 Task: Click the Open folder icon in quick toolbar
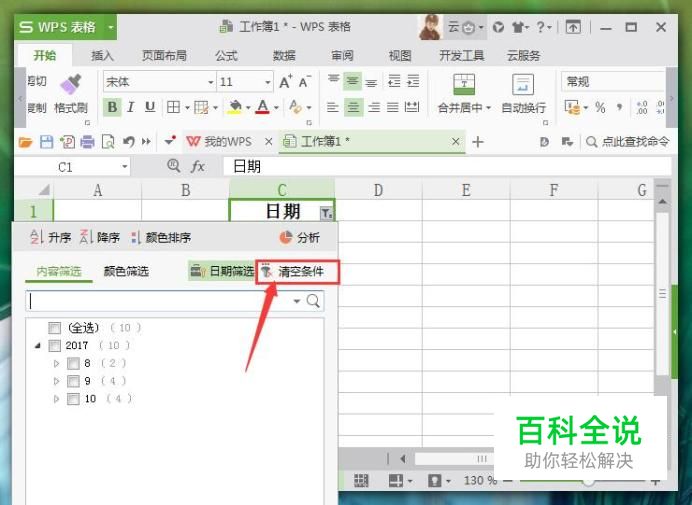pos(26,142)
